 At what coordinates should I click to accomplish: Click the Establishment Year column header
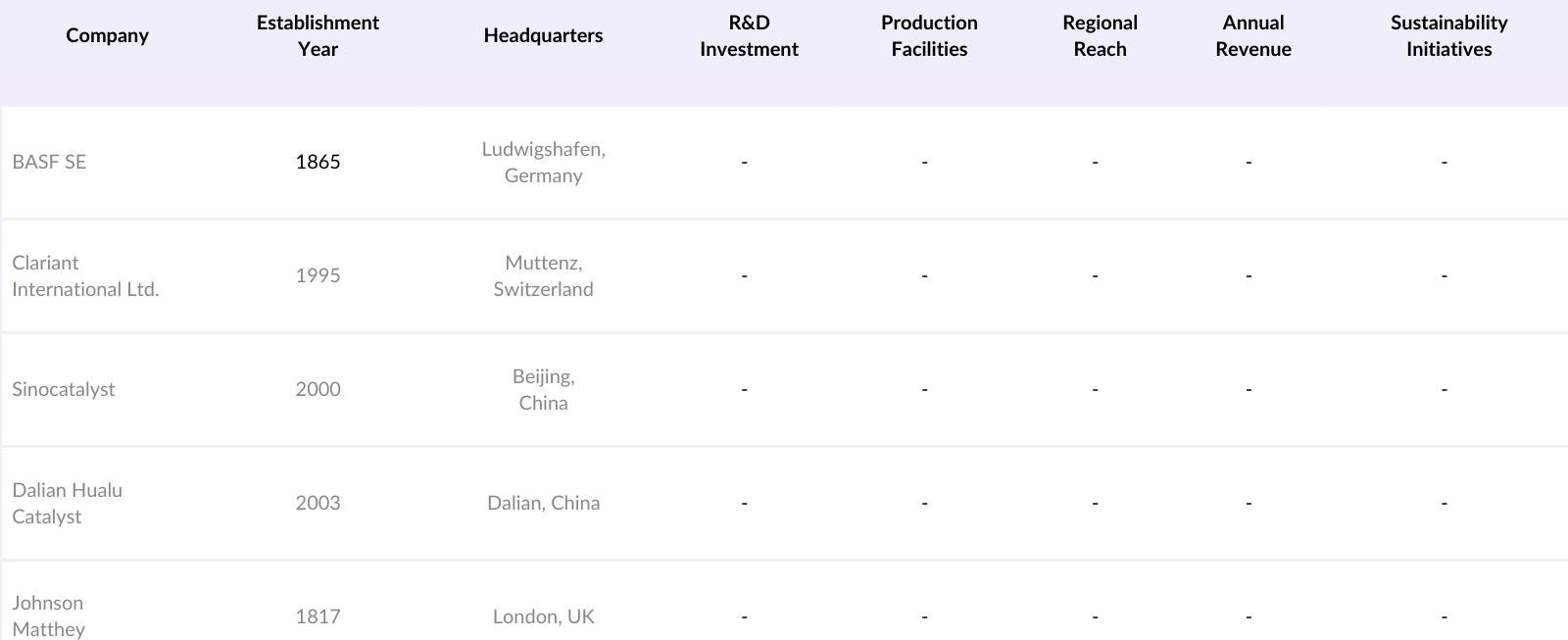[x=318, y=35]
